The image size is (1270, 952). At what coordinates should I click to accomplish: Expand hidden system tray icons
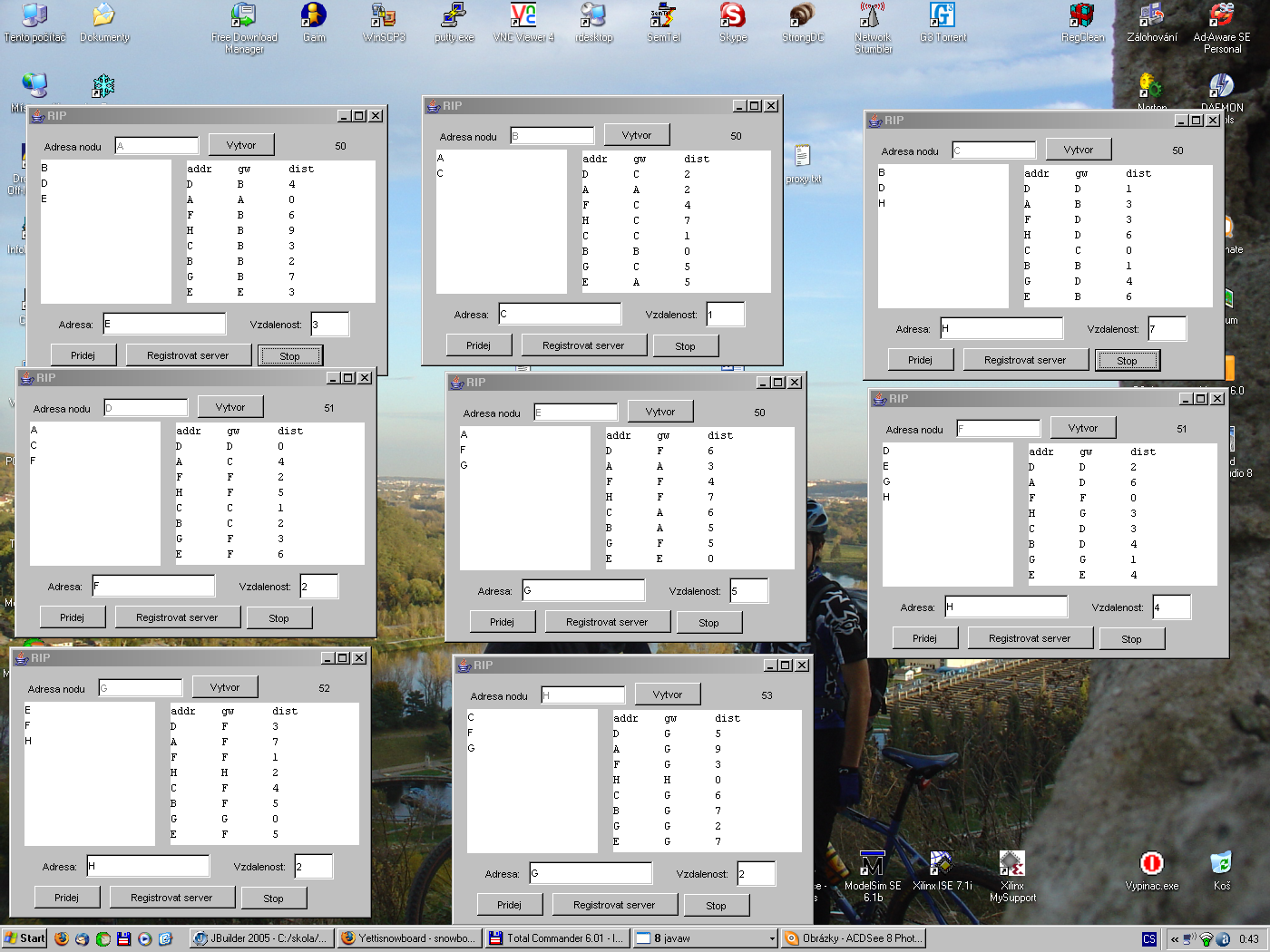pos(1175,939)
